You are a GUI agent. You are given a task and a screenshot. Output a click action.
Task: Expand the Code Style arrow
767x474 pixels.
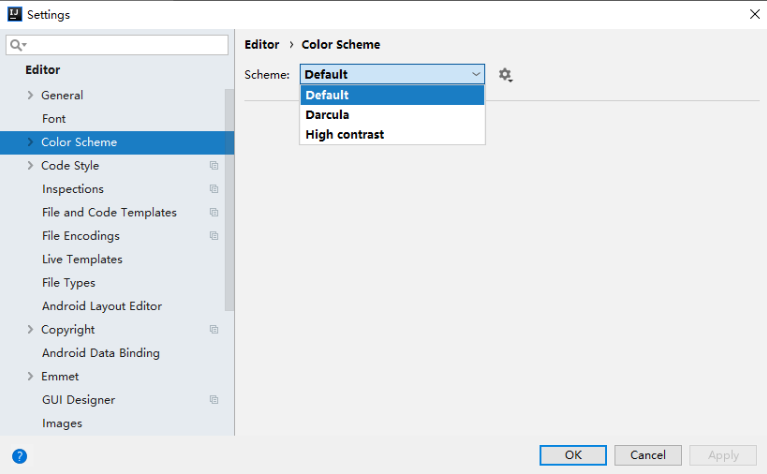coord(30,166)
